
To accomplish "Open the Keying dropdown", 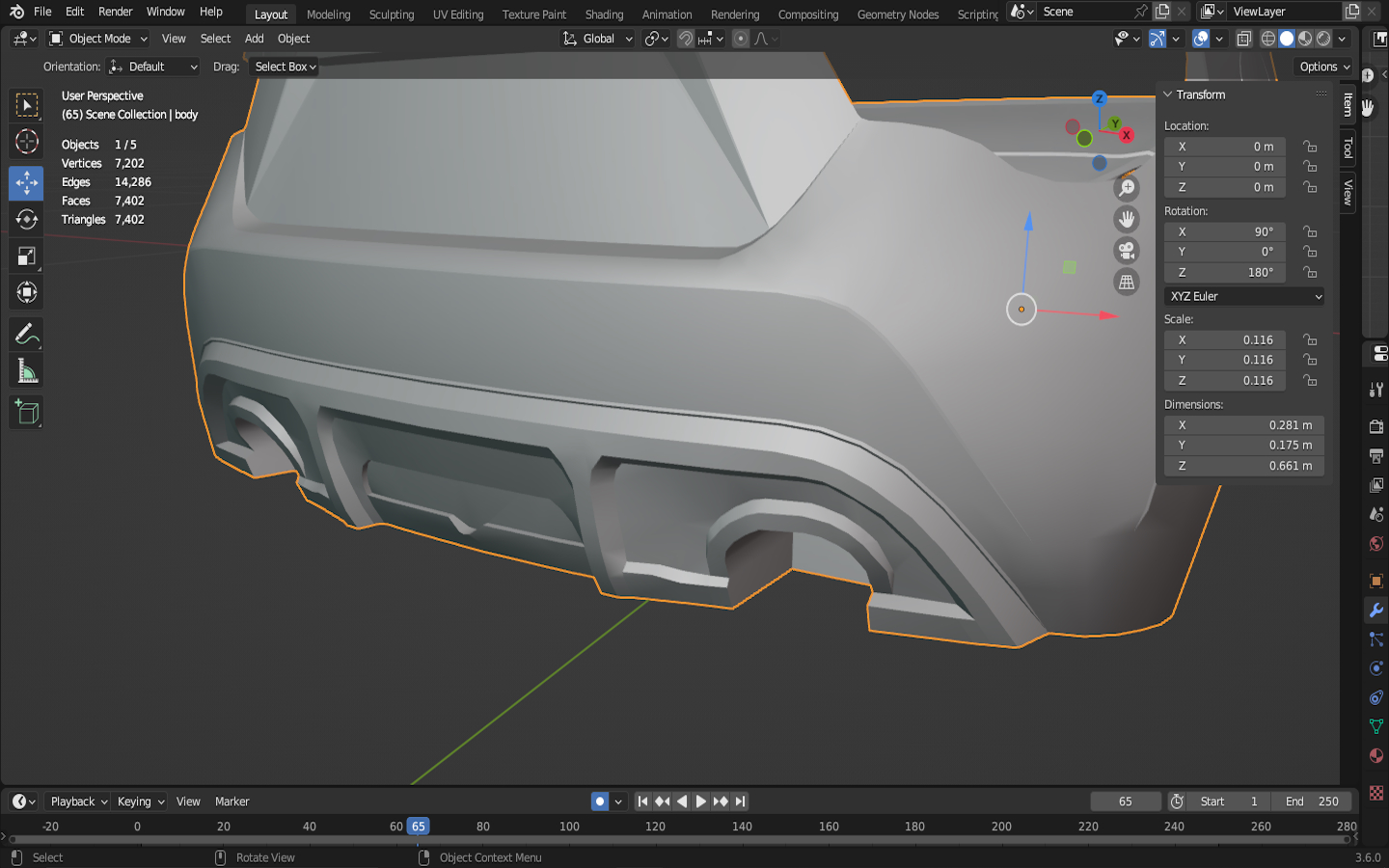I will click(x=141, y=801).
